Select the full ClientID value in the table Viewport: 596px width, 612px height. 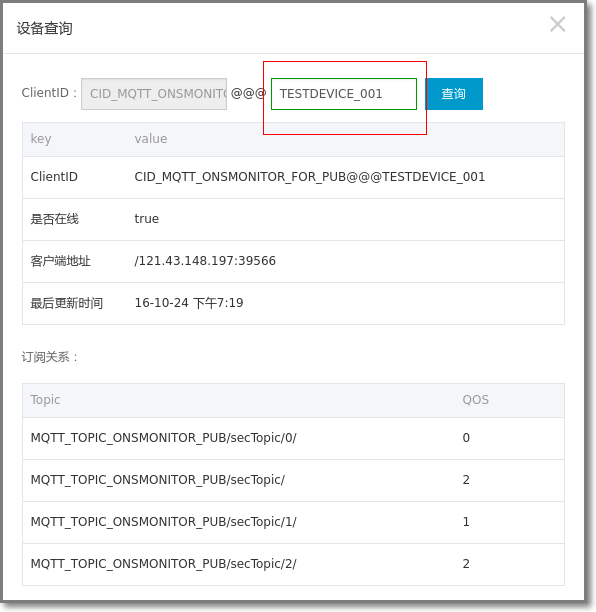310,177
